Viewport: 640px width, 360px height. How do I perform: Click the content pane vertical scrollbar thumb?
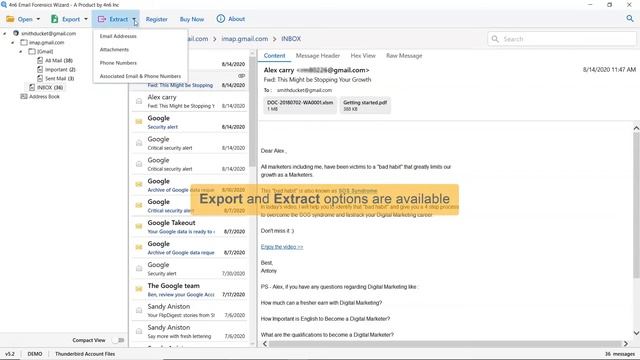636,205
